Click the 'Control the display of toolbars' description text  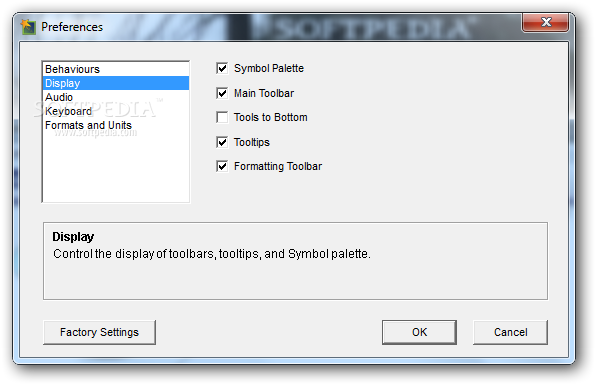point(212,253)
